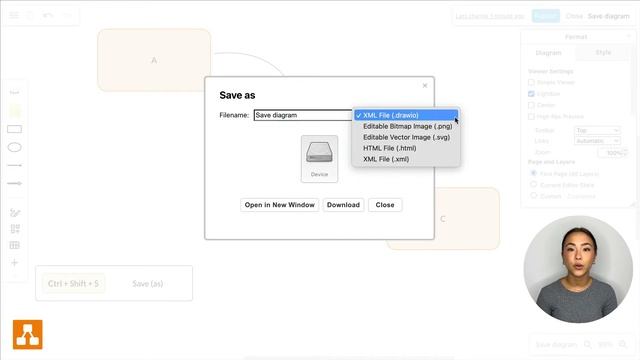Screen dimensions: 640x360
Task: Click the insert table icon
Action: pyautogui.click(x=15, y=245)
